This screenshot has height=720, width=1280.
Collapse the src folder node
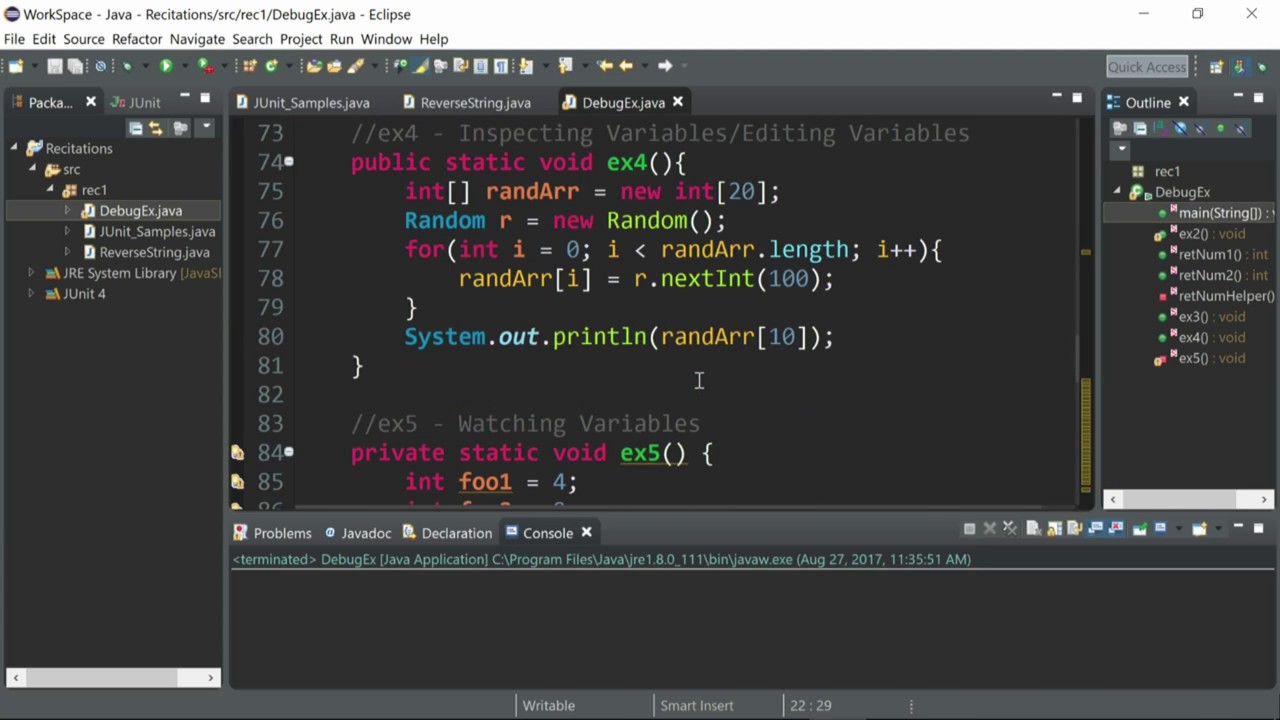pos(32,169)
